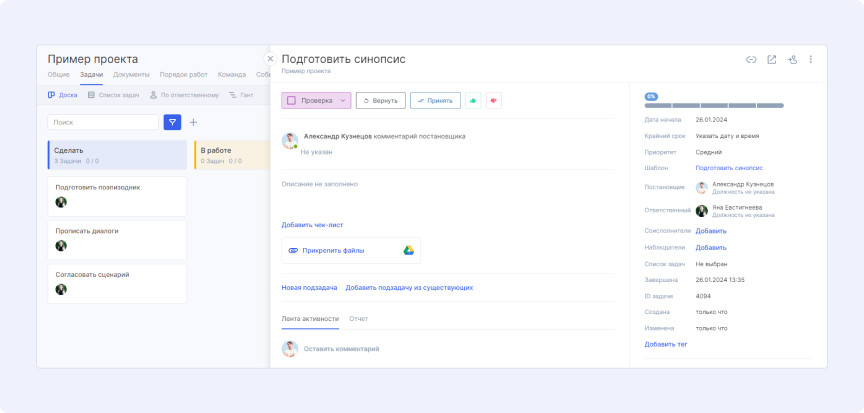Open the Документы tab
Image resolution: width=864 pixels, height=413 pixels.
click(131, 74)
